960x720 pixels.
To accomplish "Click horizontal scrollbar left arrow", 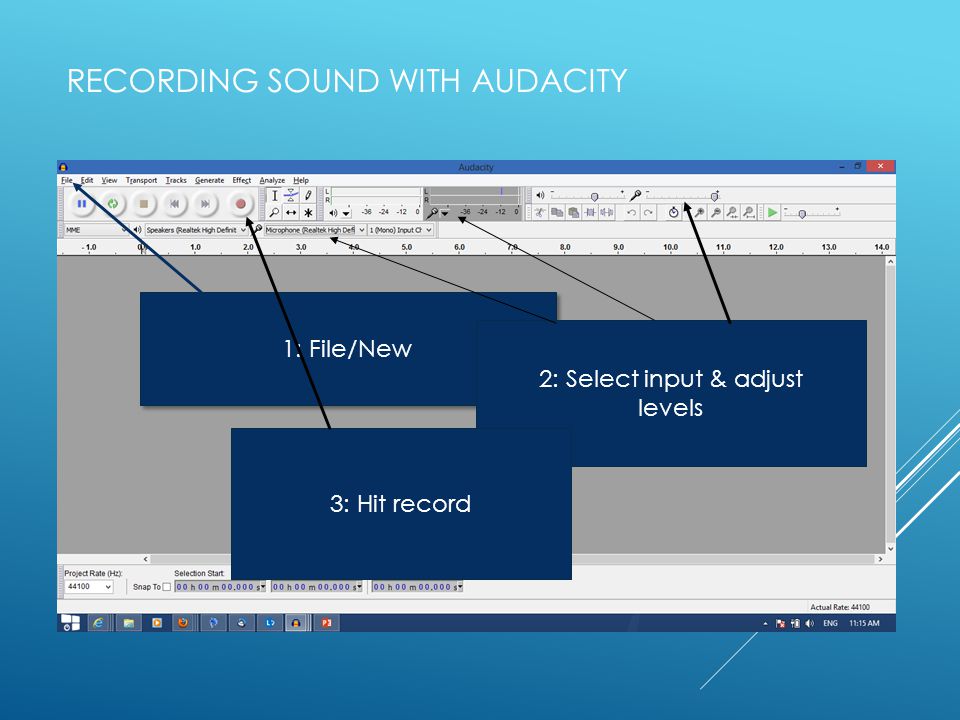I will tap(146, 559).
